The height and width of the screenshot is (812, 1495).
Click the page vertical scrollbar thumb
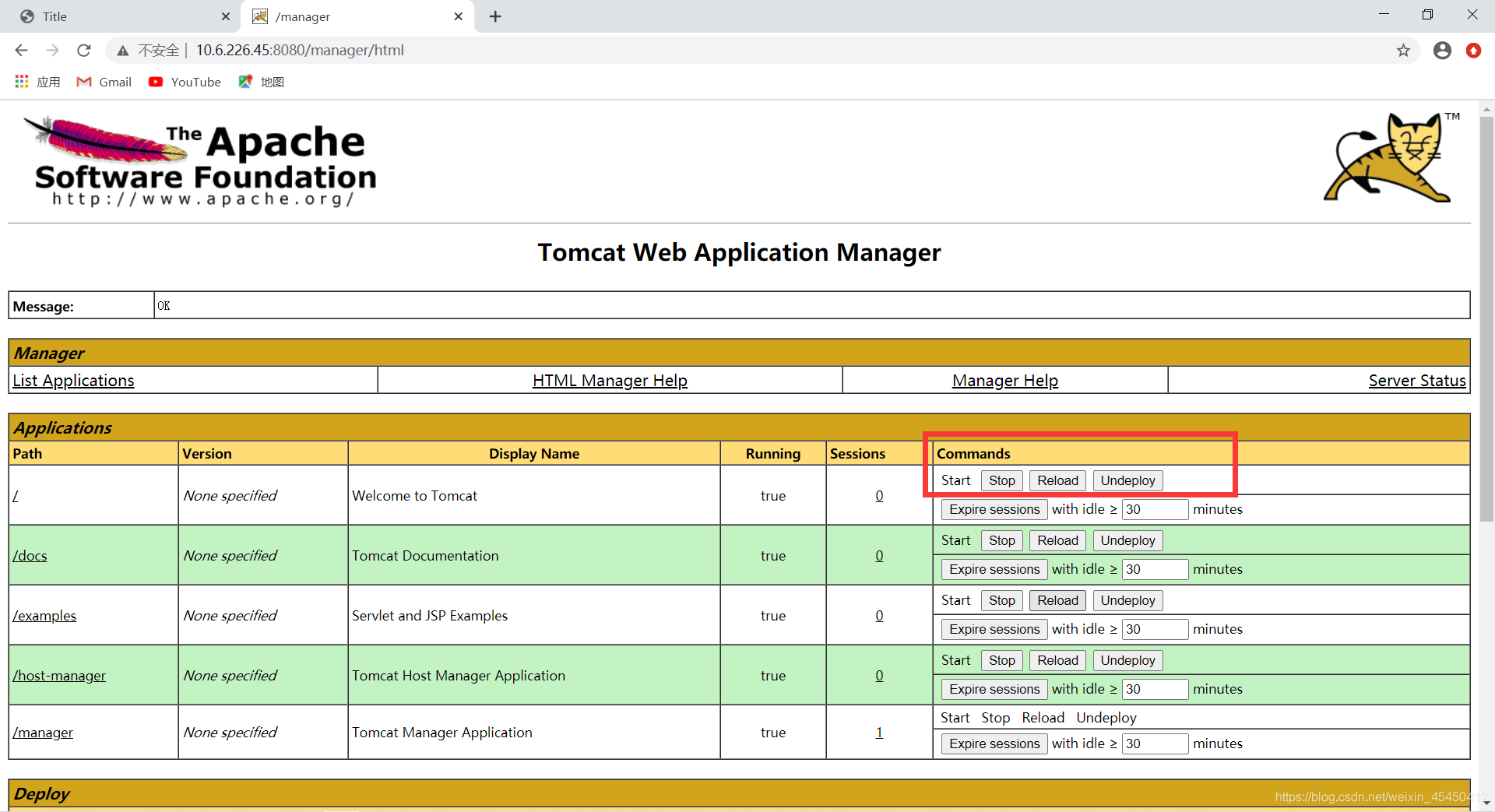pos(1486,319)
